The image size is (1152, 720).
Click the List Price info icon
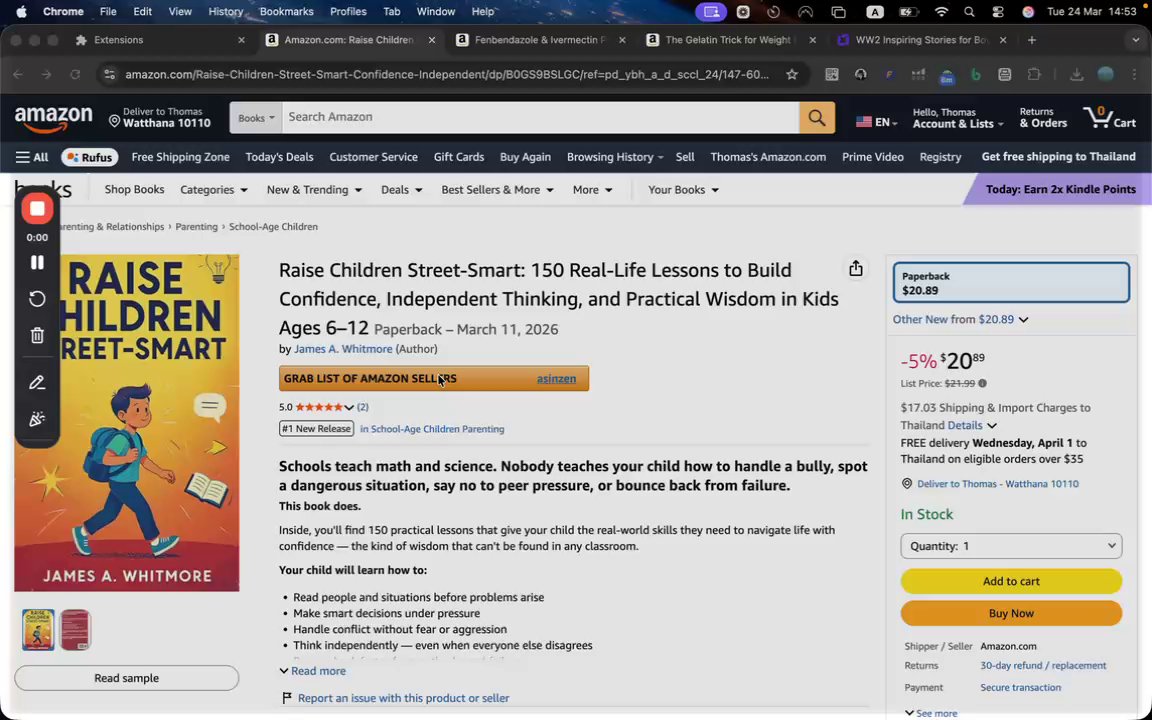[982, 383]
